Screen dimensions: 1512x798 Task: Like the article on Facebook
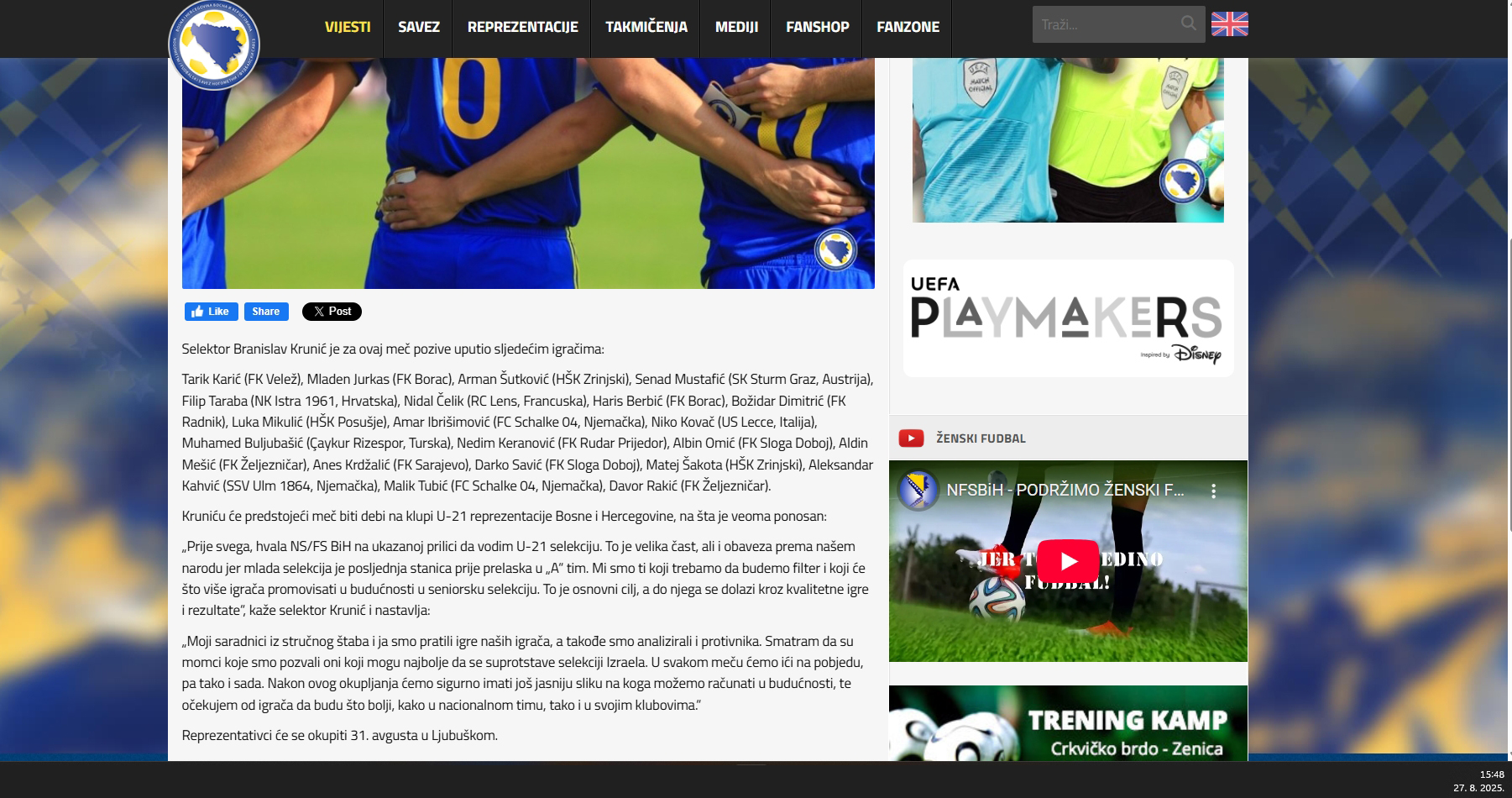tap(211, 312)
